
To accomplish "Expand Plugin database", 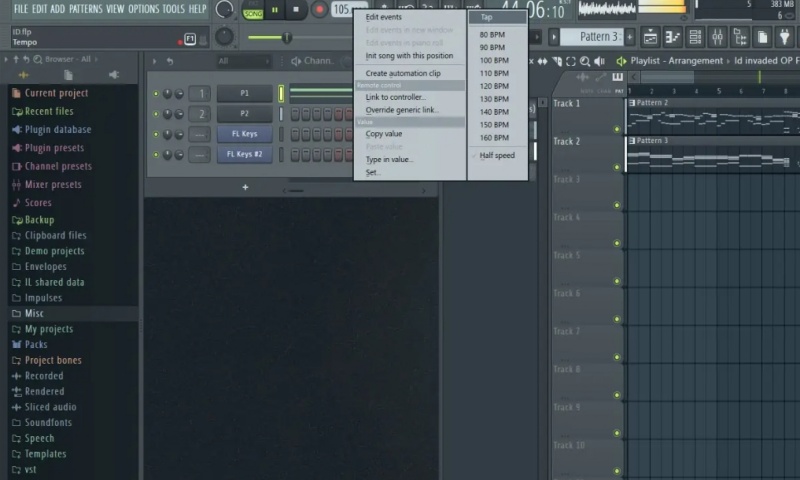I will 58,130.
